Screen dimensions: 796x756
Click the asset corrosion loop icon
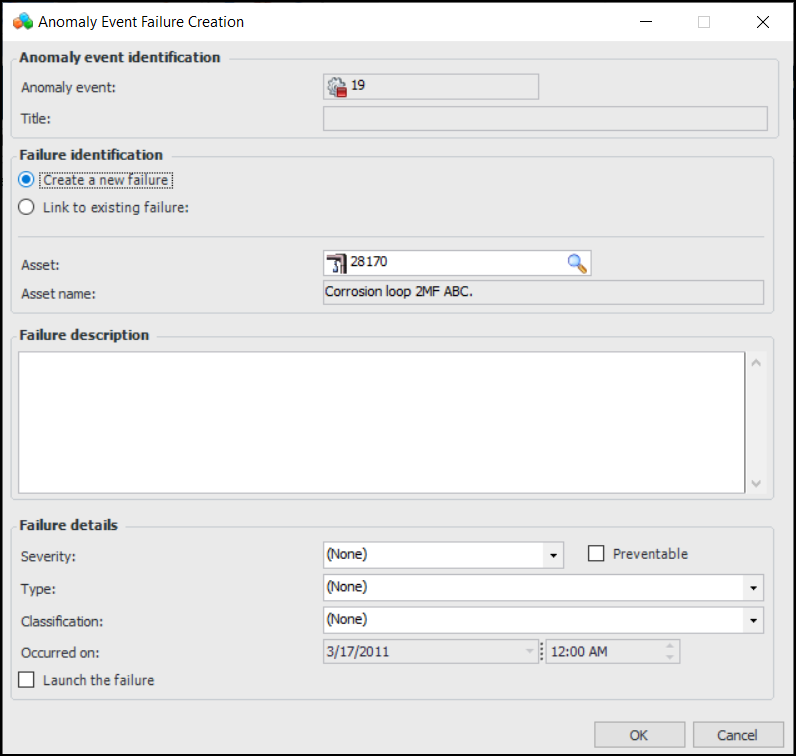tap(336, 264)
